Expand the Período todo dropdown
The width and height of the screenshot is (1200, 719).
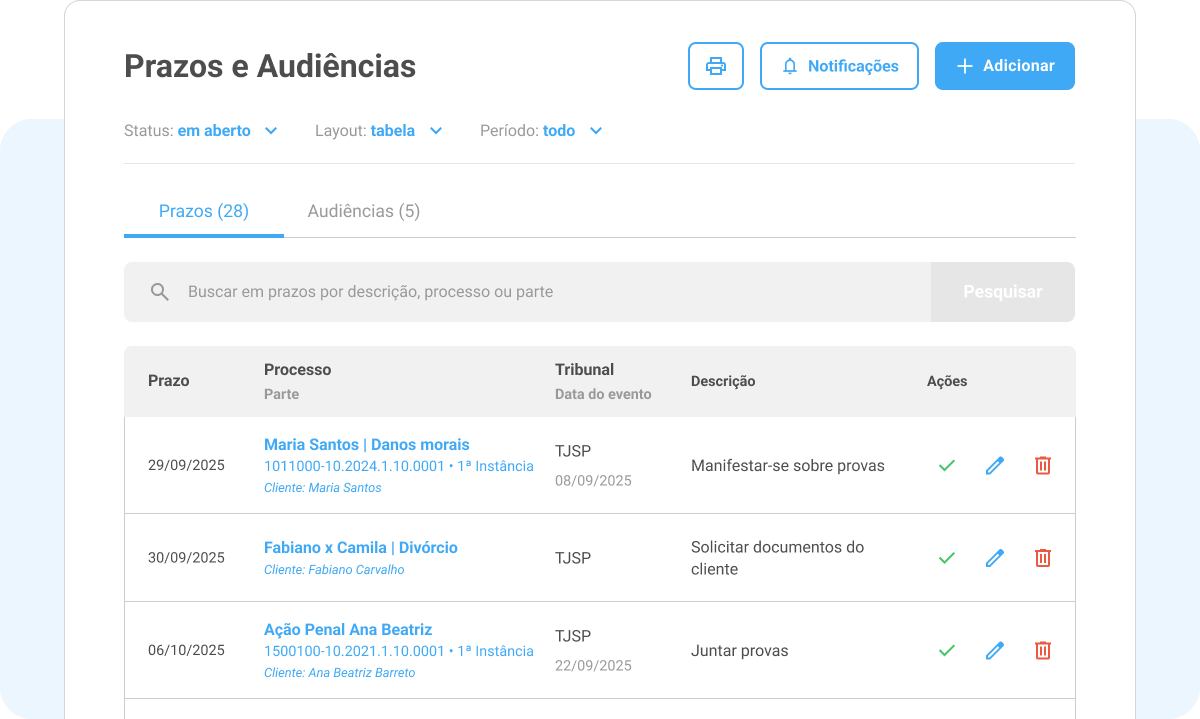point(560,130)
